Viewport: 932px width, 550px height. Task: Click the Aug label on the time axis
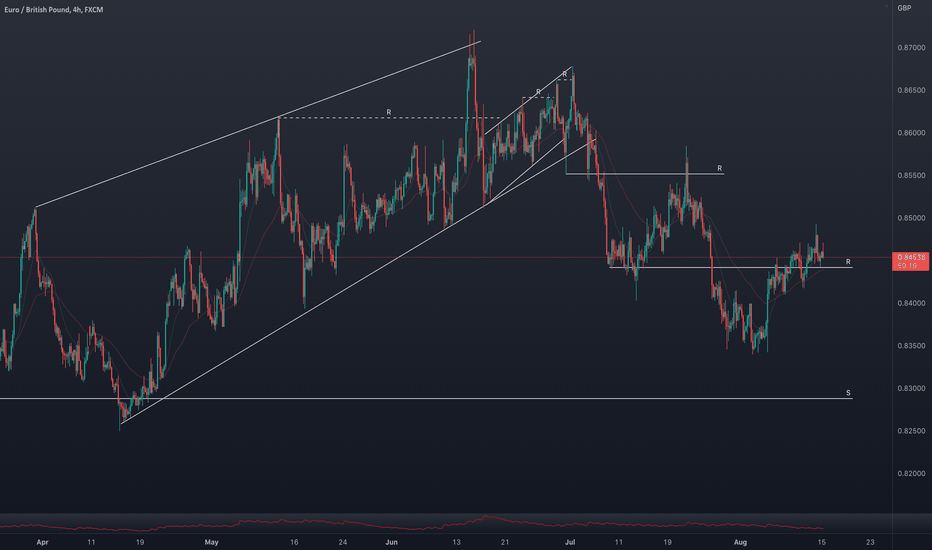pyautogui.click(x=740, y=542)
